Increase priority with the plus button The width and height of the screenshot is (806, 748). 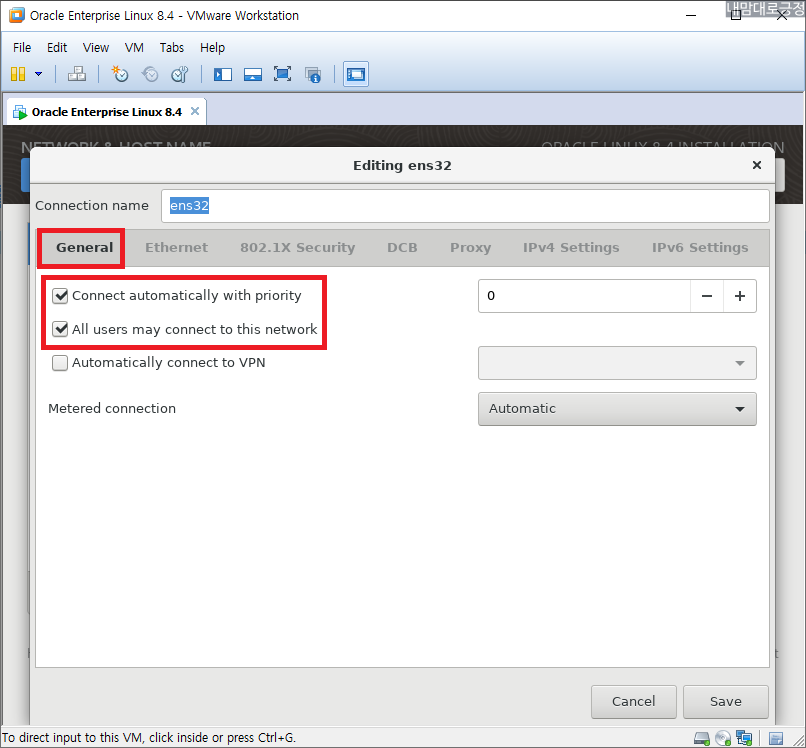(x=740, y=296)
